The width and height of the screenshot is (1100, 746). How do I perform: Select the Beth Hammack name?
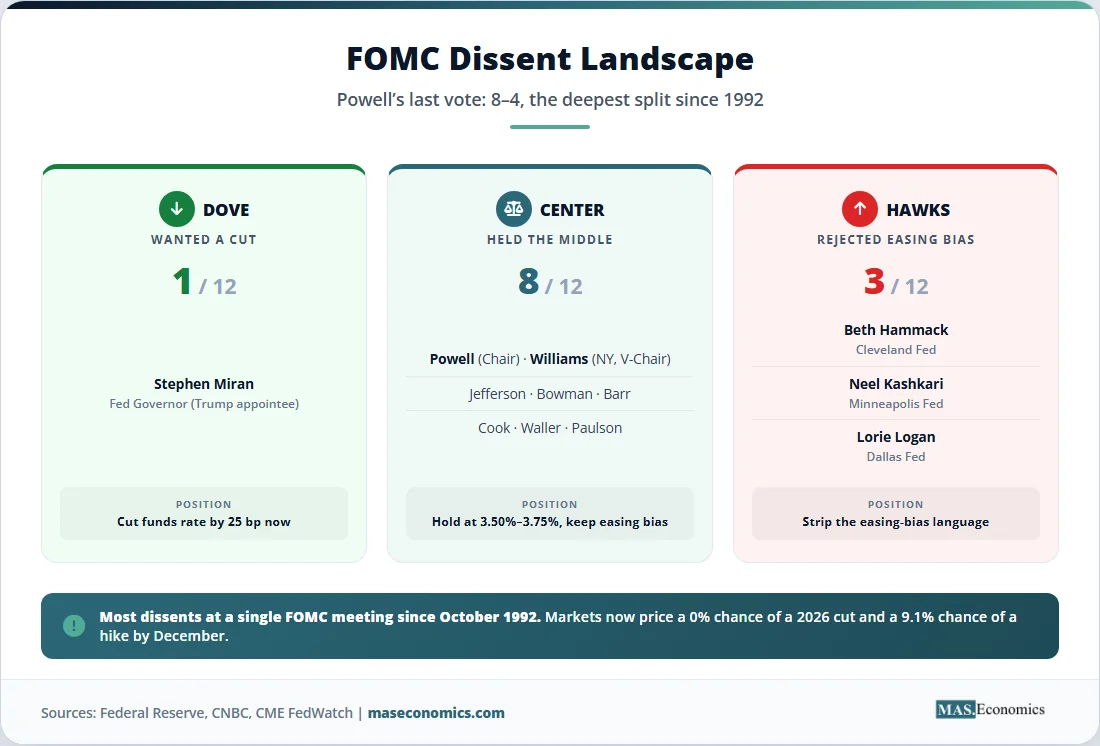[896, 330]
